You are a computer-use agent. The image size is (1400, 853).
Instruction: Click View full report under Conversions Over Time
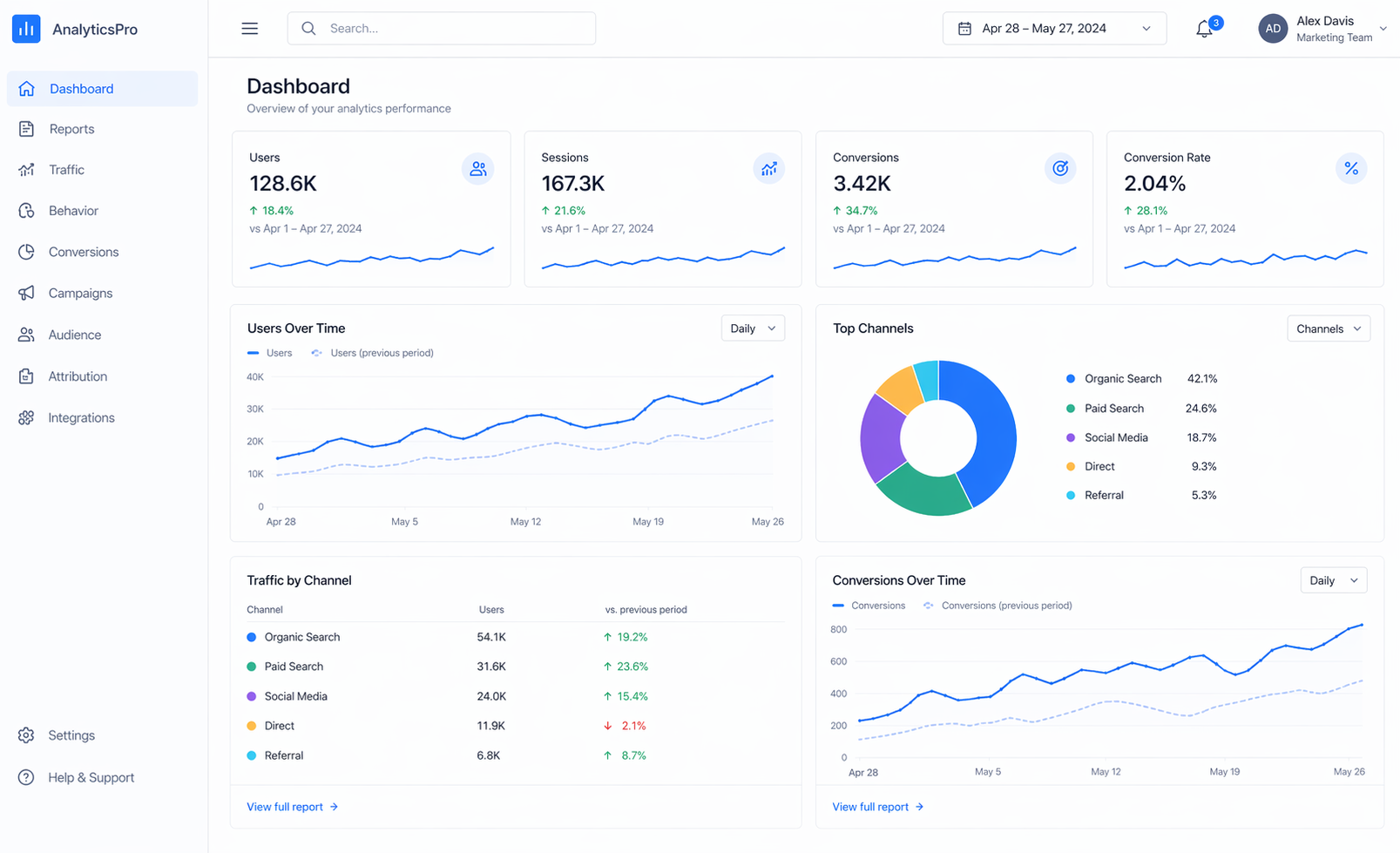[x=878, y=807]
